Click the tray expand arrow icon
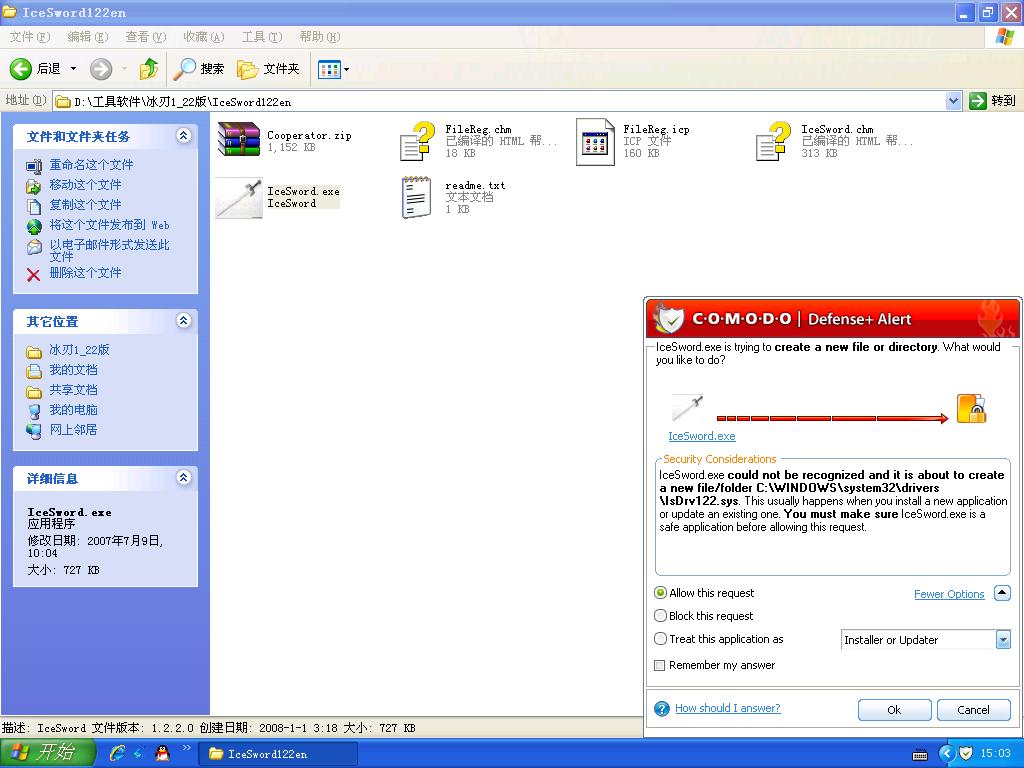 (x=946, y=754)
